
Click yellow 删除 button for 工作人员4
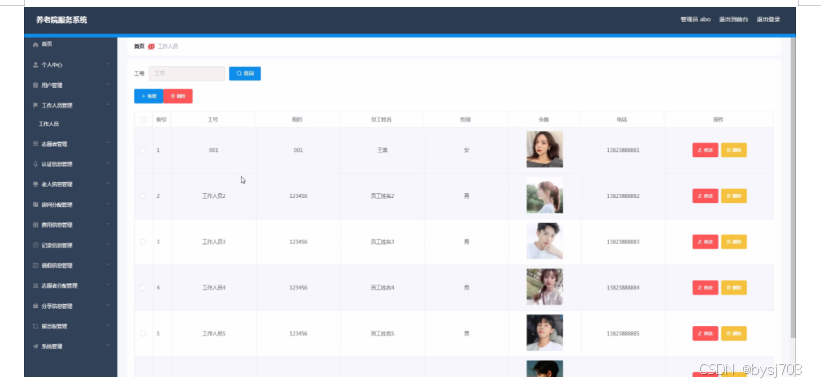pos(734,288)
